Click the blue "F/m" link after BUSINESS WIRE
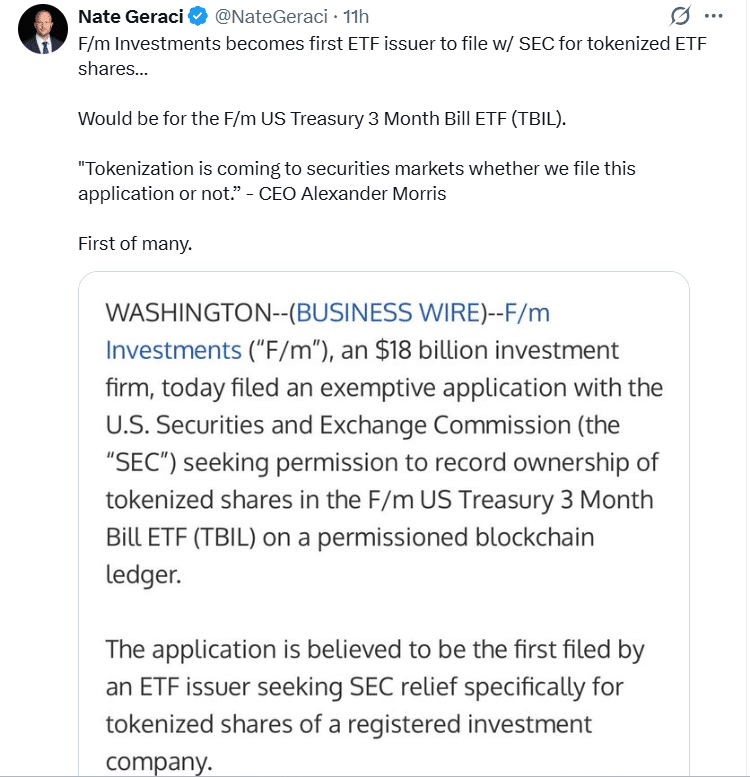The width and height of the screenshot is (750, 777). tap(527, 312)
